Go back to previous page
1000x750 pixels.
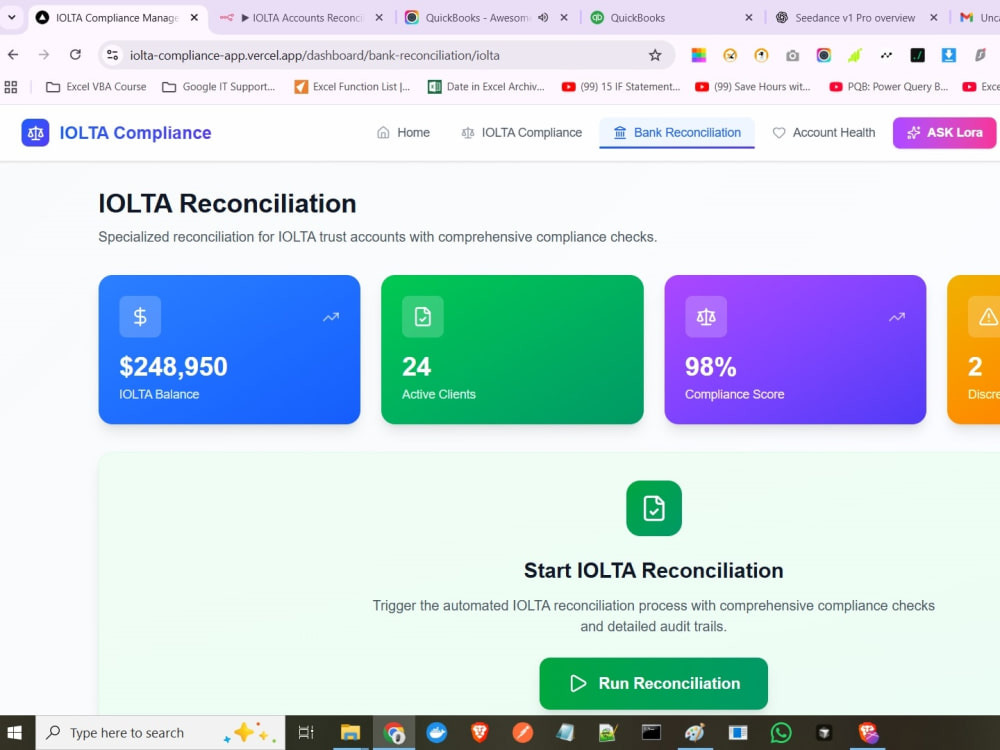coord(13,55)
